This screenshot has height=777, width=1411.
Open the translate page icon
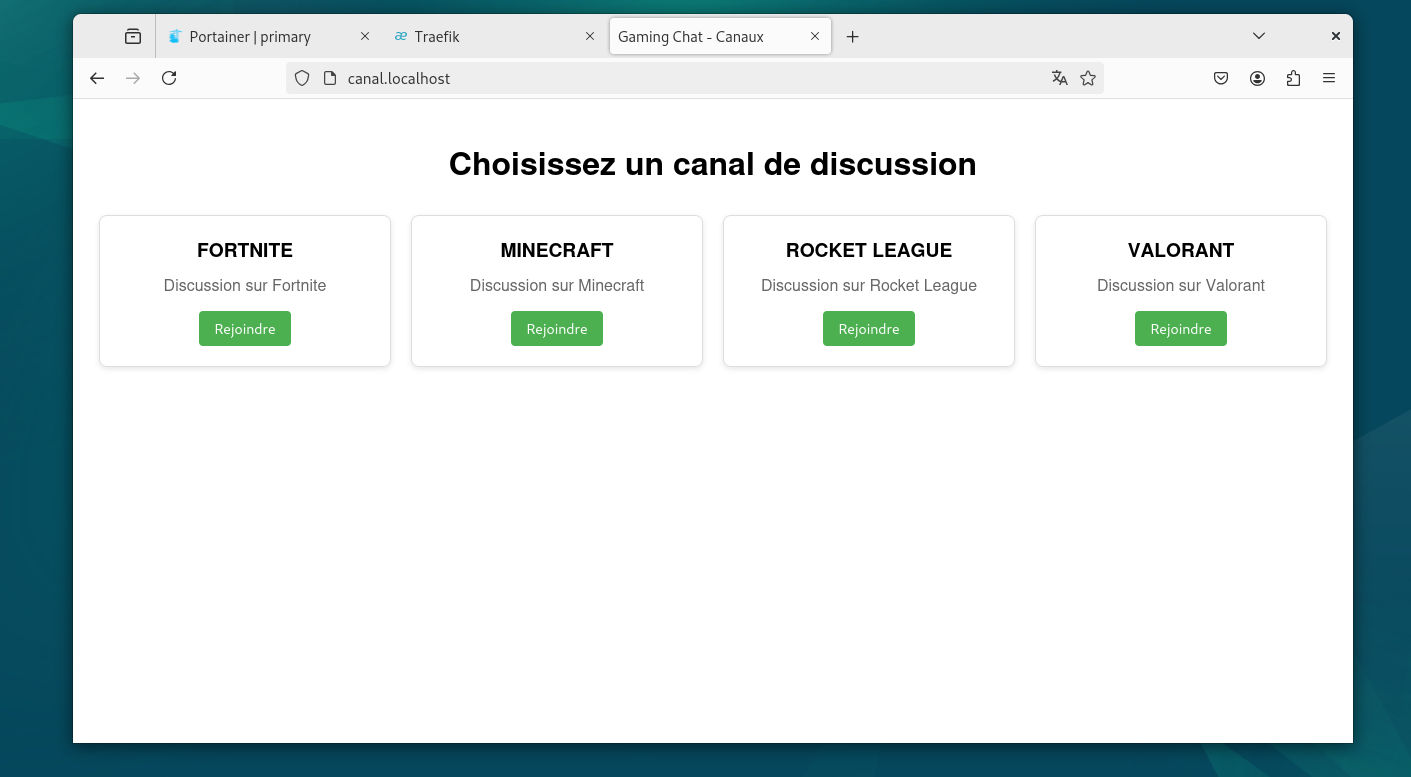point(1060,78)
